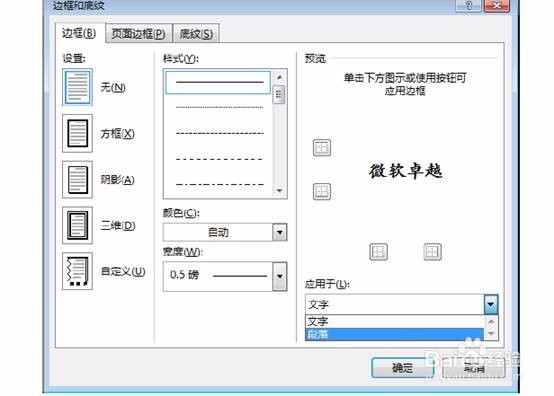Image resolution: width=554 pixels, height=396 pixels.
Task: Click the 三维(D) setting label
Action: point(118,226)
